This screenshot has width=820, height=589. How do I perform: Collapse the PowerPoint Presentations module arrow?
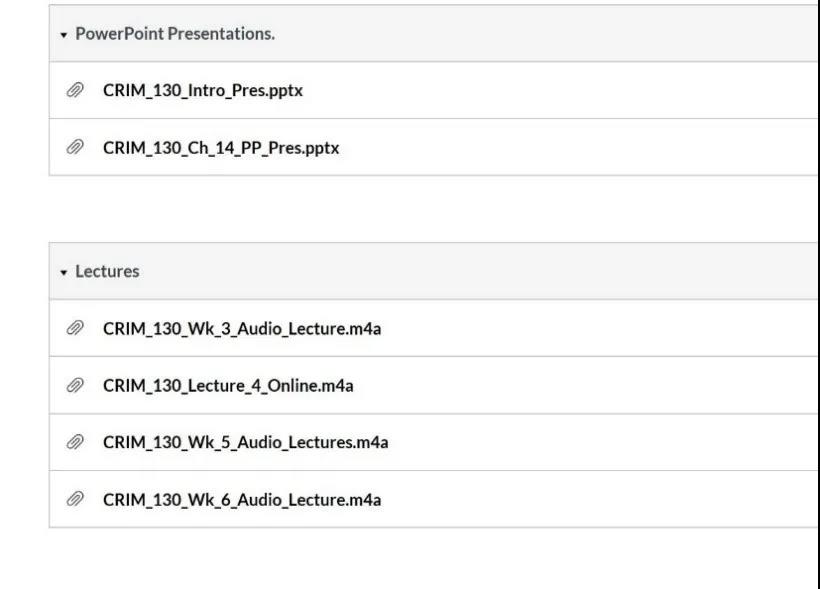tap(65, 34)
